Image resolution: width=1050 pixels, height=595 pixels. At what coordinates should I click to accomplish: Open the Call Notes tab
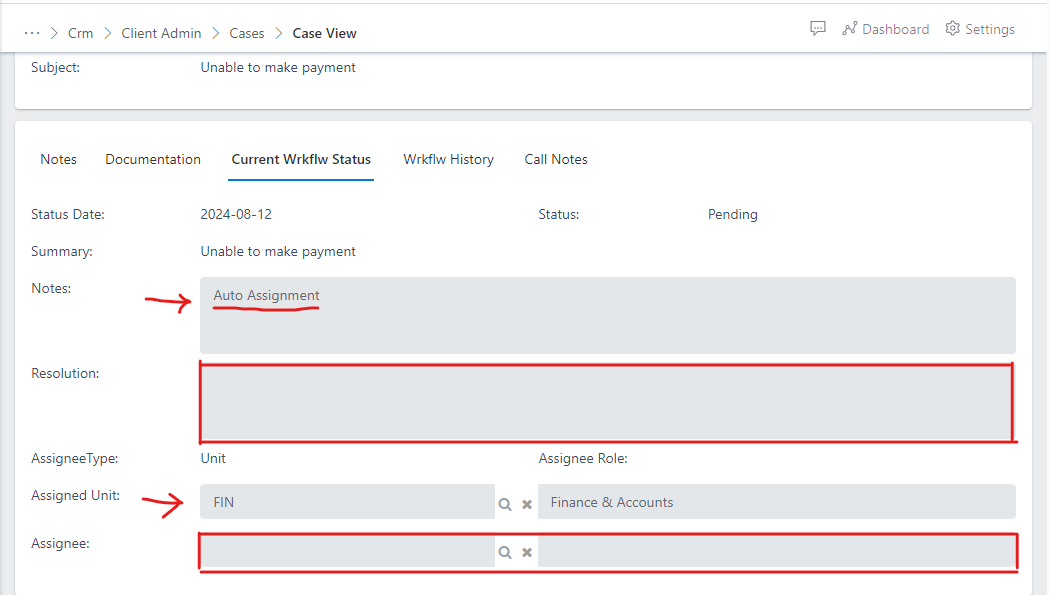coord(556,159)
